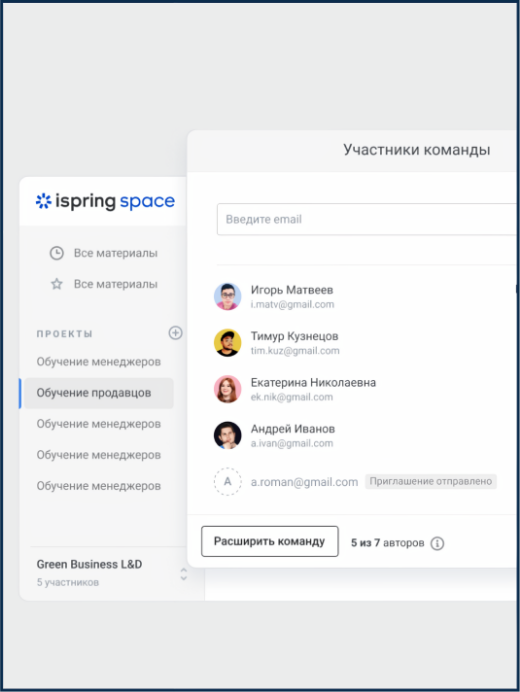Focus the Введите email input field
520x692 pixels.
pos(366,219)
